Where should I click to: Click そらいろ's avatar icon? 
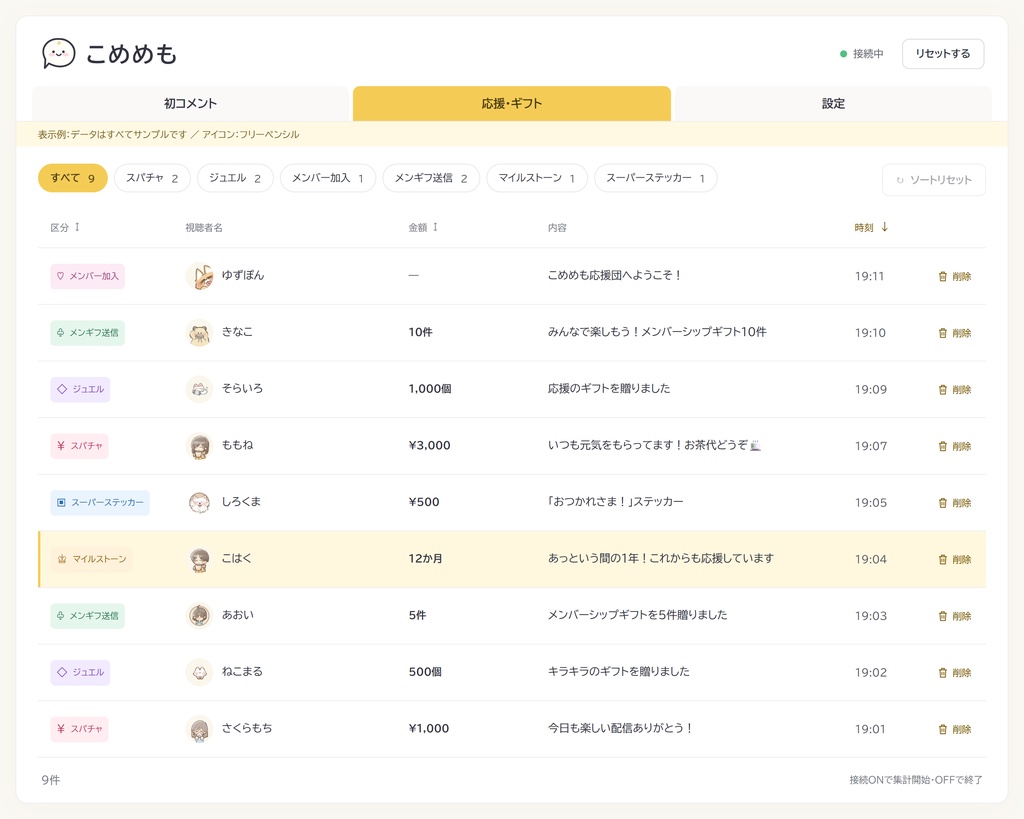coord(200,389)
